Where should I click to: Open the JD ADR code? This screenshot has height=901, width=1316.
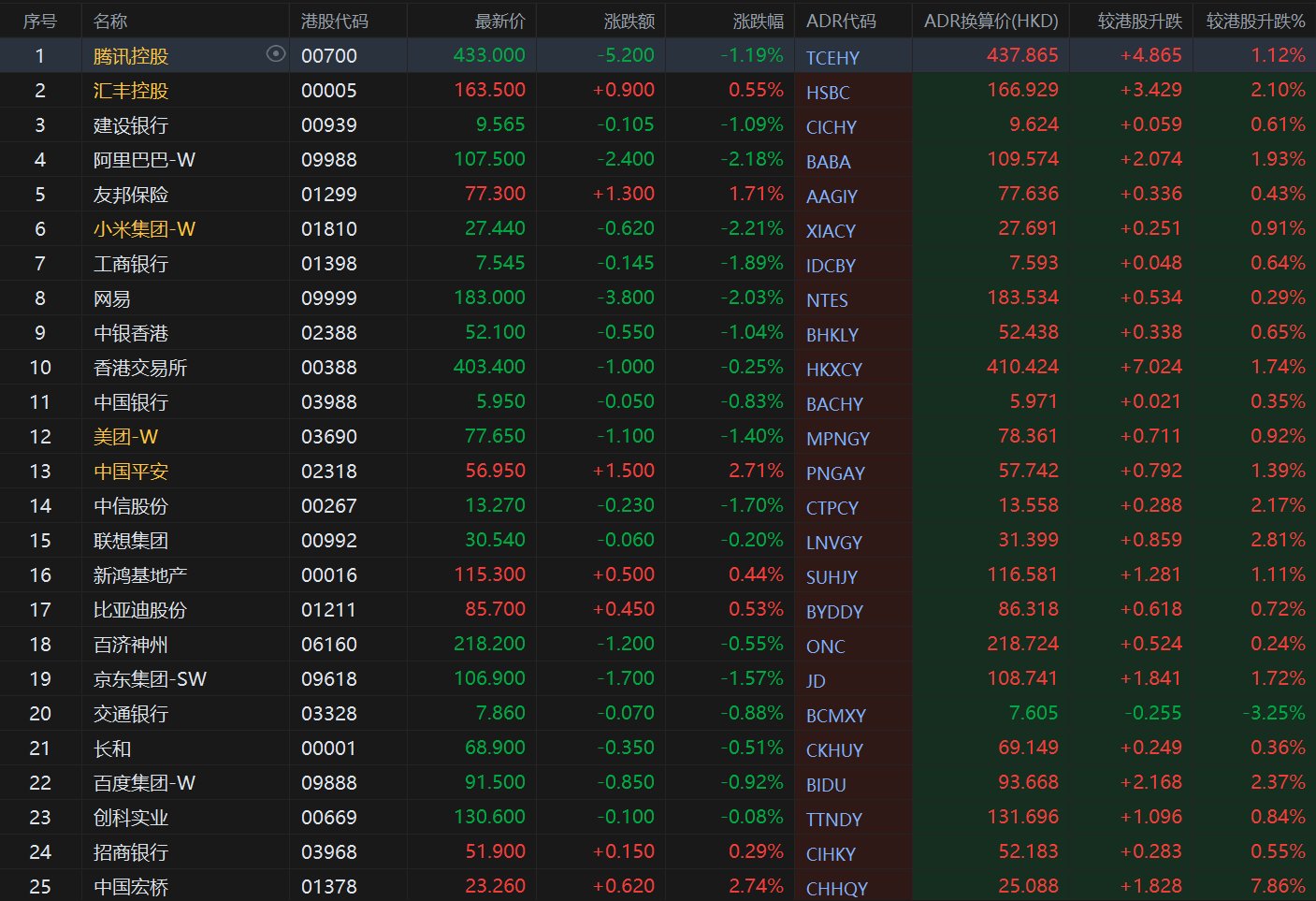pyautogui.click(x=816, y=681)
